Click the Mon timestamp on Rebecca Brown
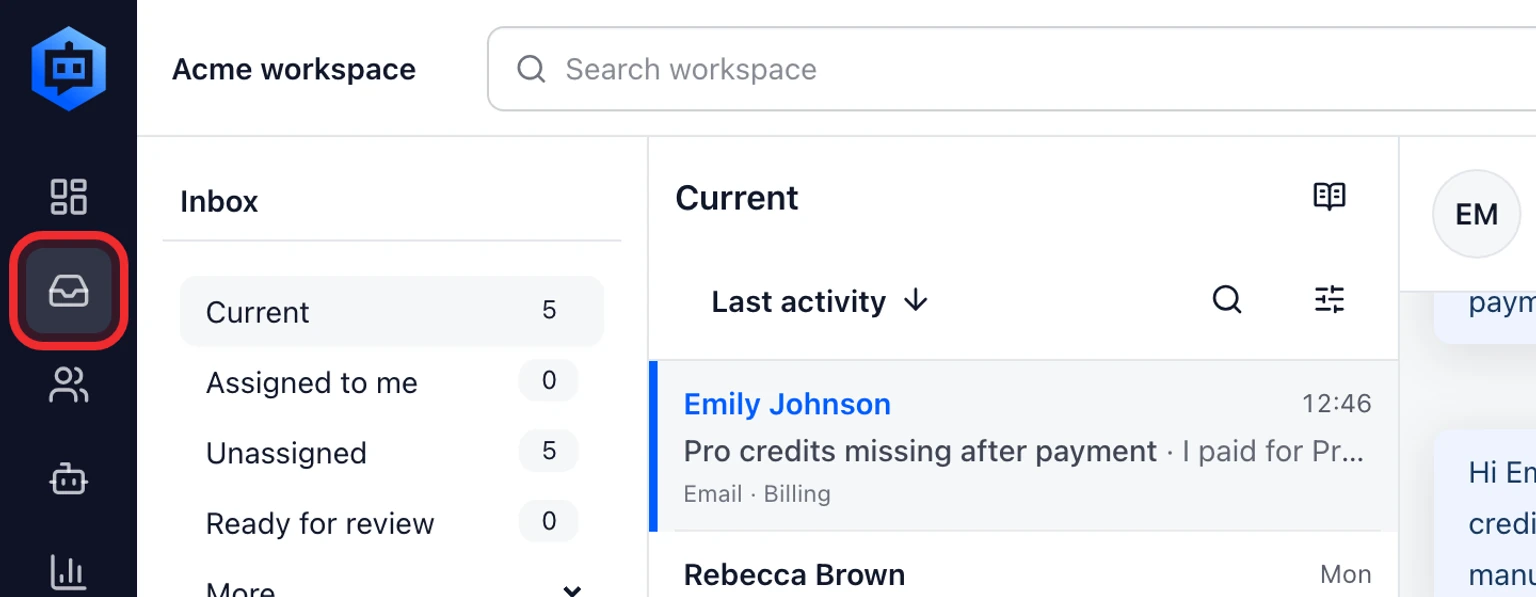Viewport: 1536px width, 597px height. [x=1346, y=574]
